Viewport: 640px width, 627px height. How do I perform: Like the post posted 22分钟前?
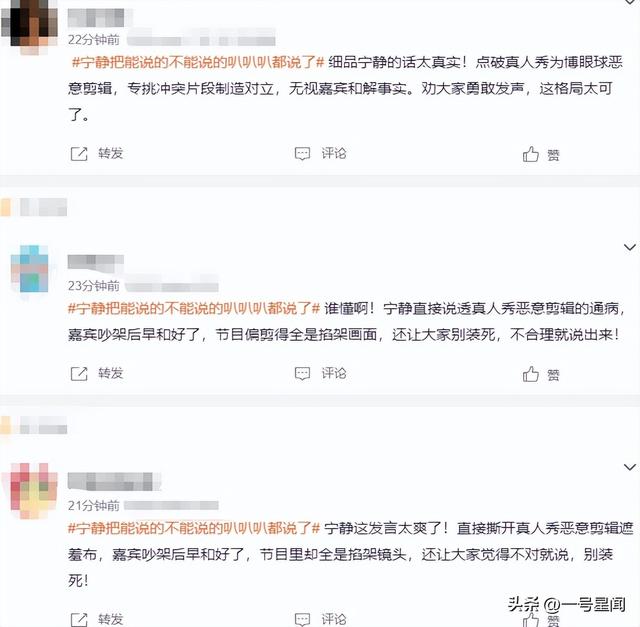pos(531,154)
